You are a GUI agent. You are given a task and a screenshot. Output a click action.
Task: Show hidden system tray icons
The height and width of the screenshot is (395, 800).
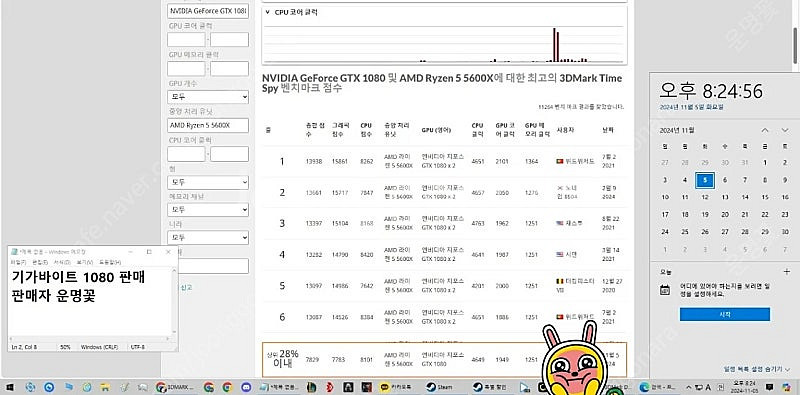[689, 387]
